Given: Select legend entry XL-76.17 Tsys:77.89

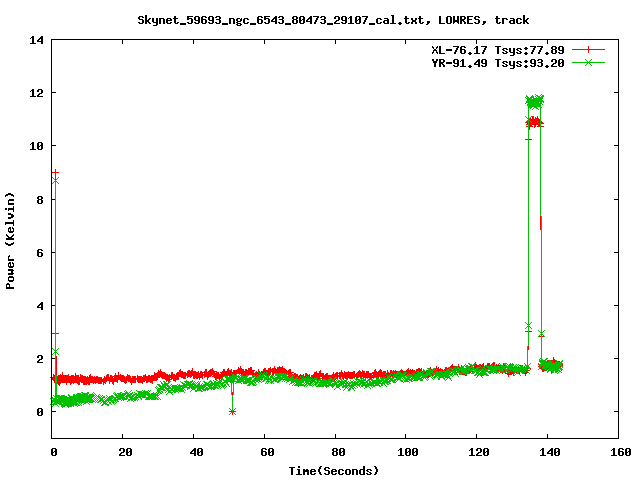Looking at the screenshot, I should pos(498,50).
